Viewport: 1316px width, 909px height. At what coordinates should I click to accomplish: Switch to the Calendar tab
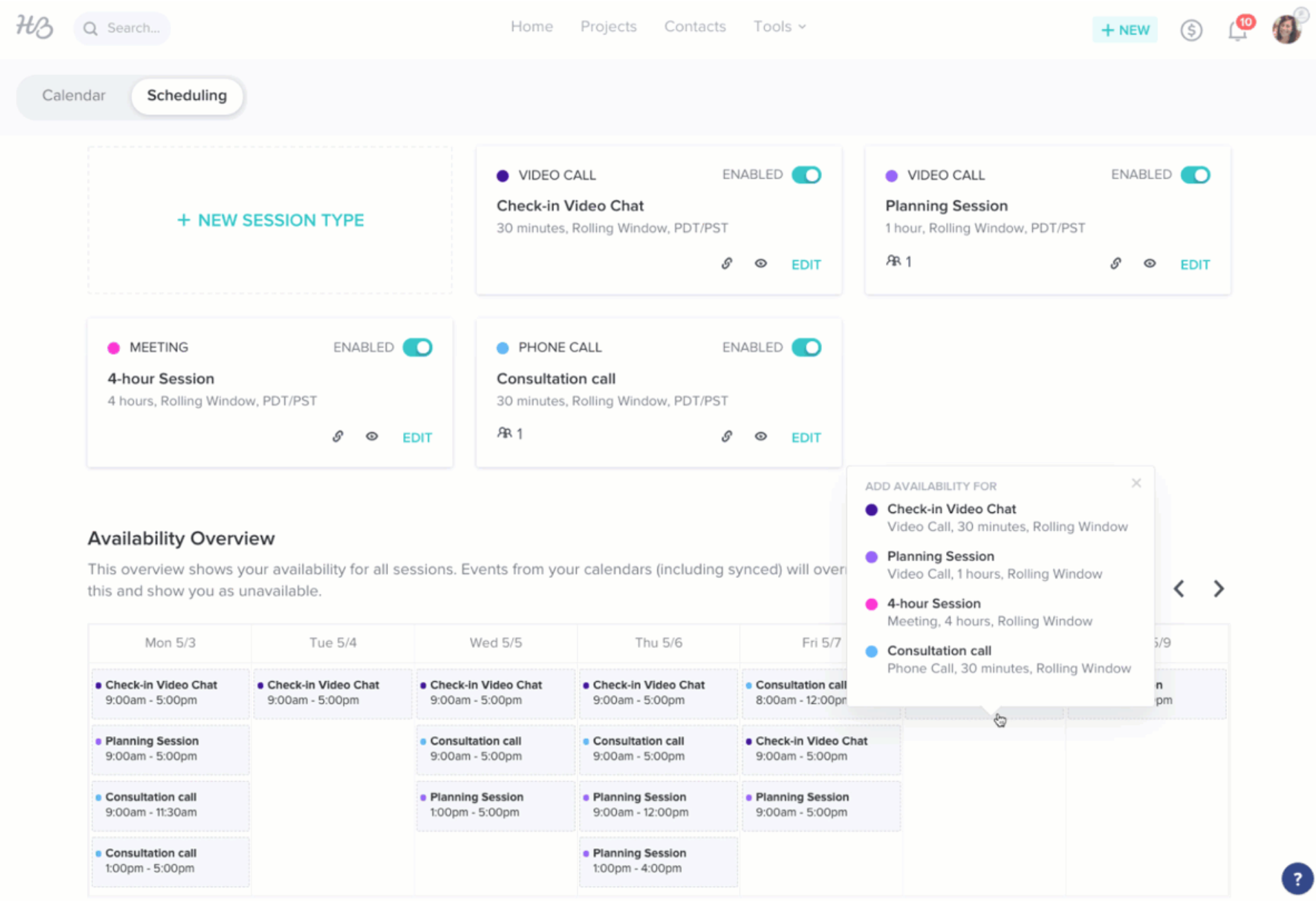74,96
